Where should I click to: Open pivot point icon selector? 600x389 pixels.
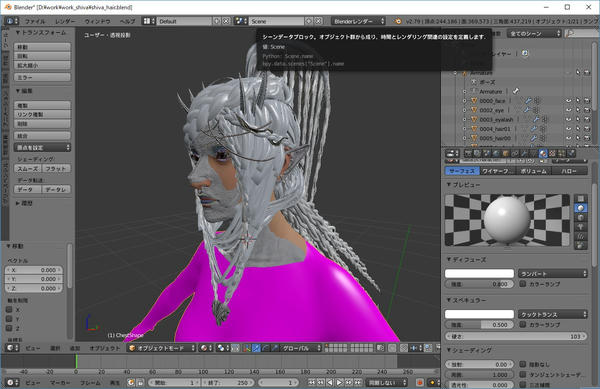tap(222, 348)
